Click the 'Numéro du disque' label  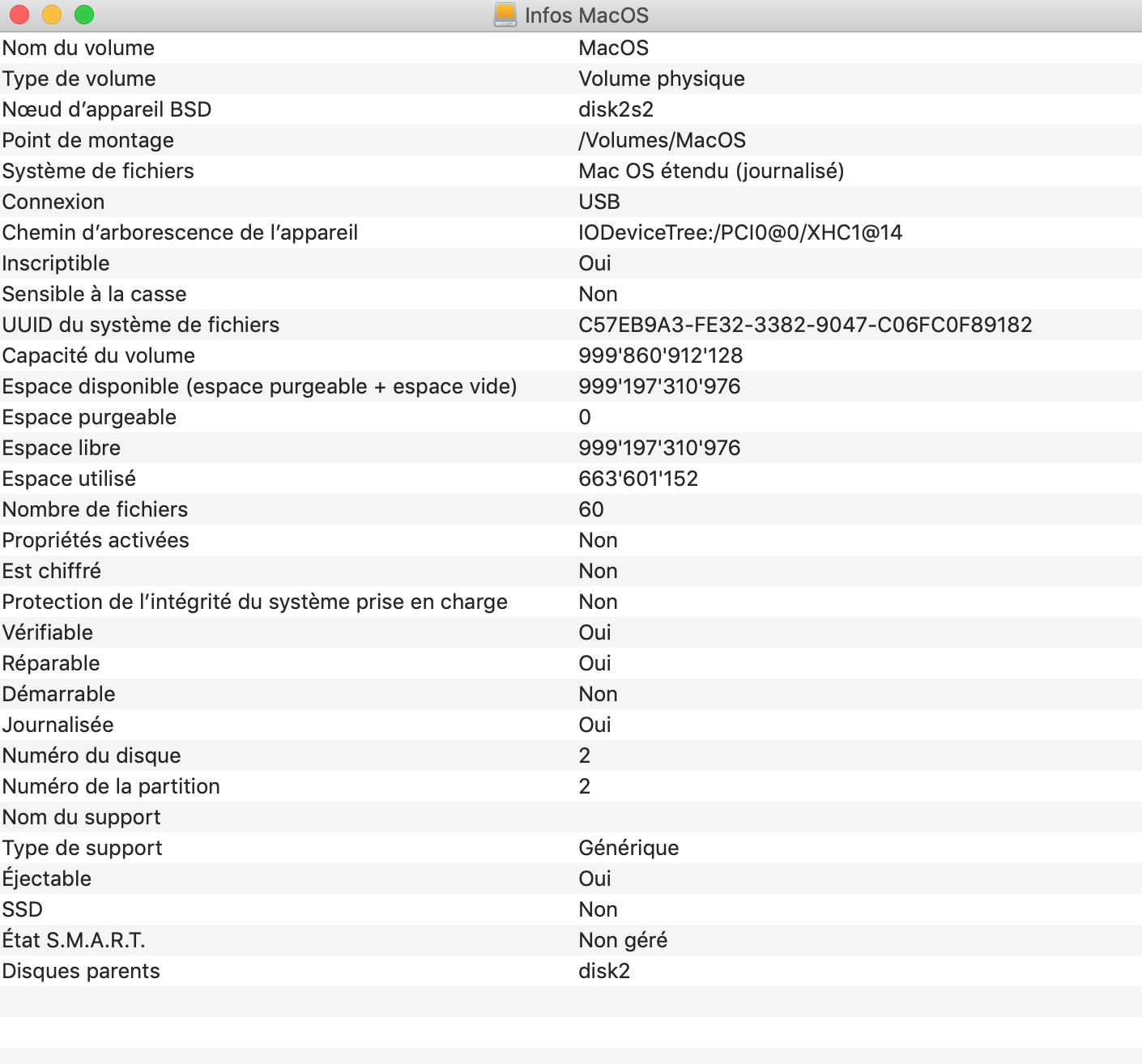(92, 755)
